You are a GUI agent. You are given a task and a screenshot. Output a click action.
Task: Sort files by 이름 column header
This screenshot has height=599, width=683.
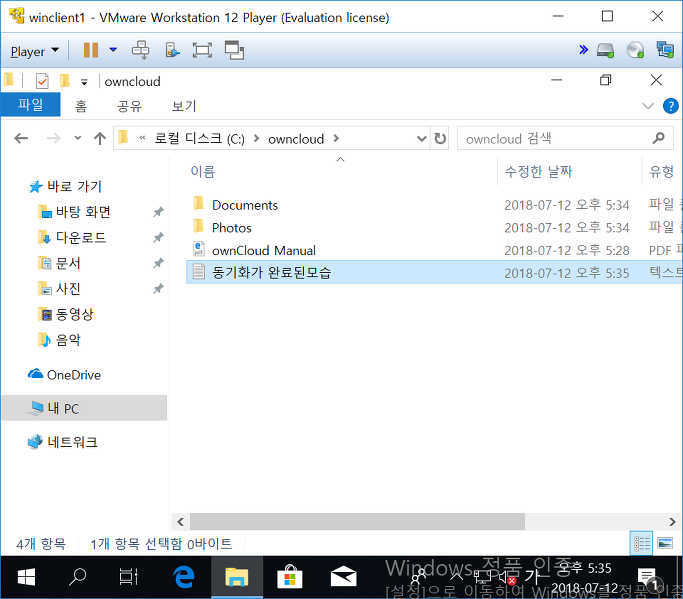tap(203, 172)
